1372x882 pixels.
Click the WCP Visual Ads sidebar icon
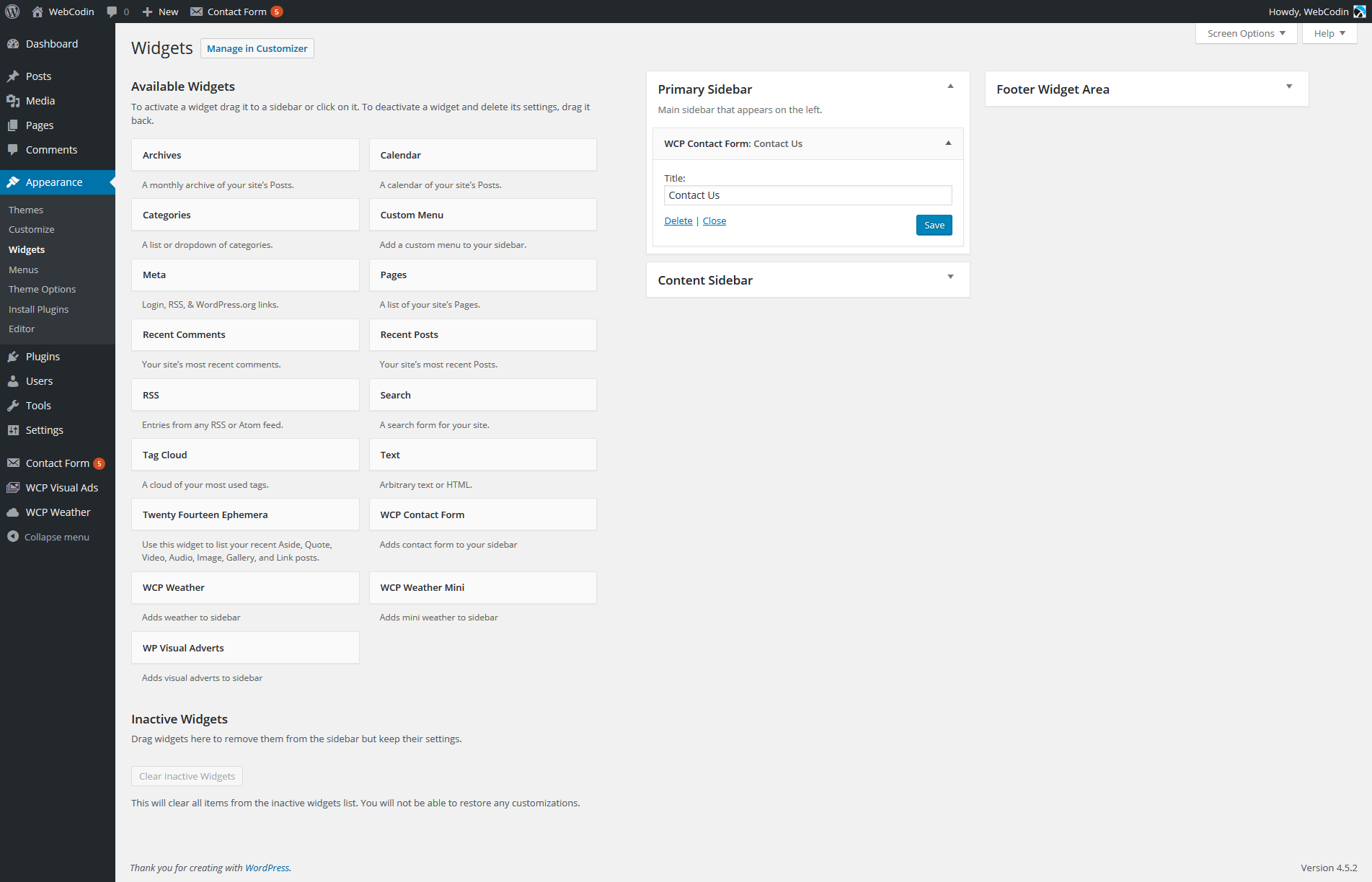tap(13, 488)
